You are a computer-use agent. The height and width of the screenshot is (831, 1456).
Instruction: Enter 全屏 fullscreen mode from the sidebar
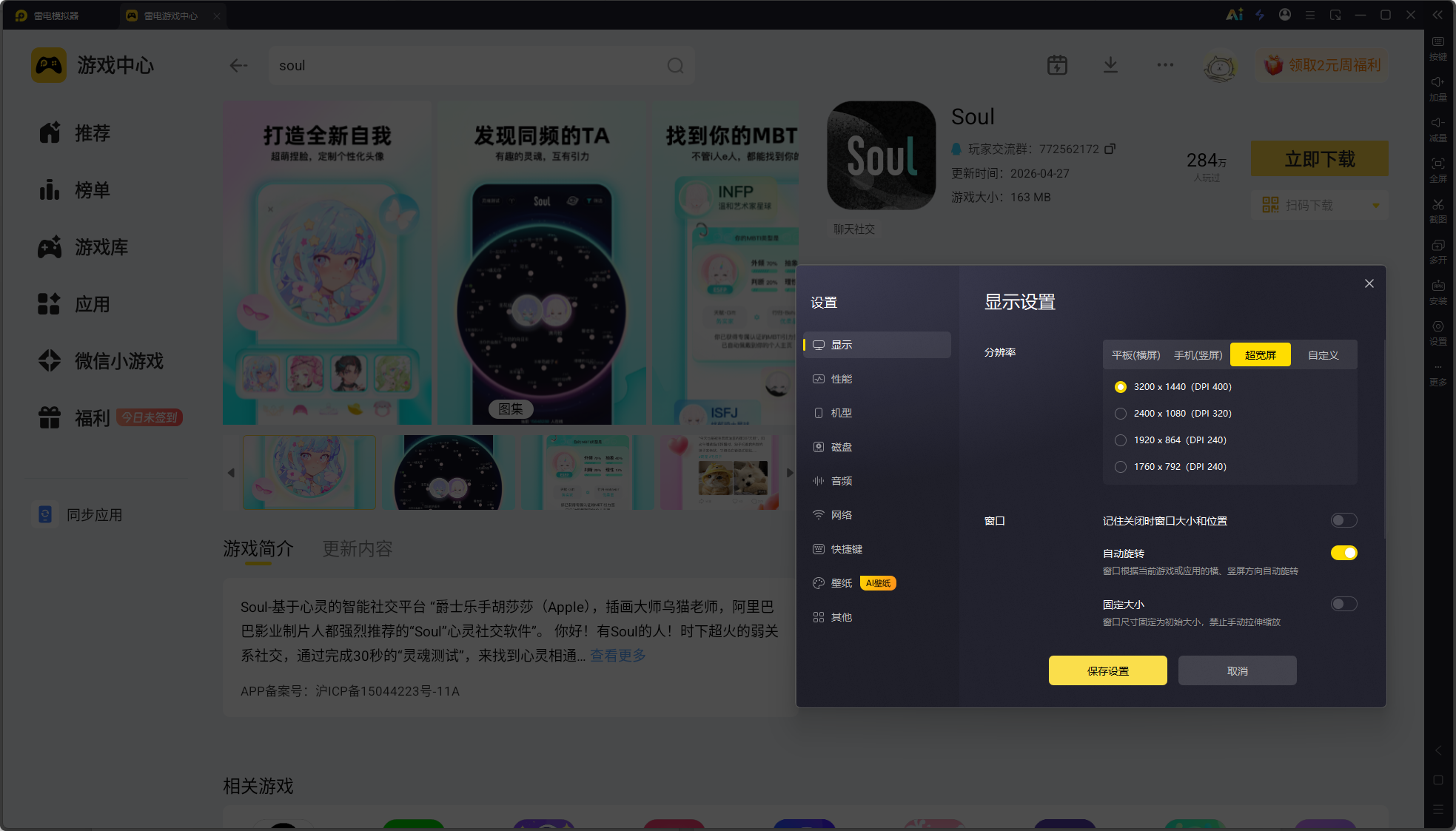point(1437,170)
